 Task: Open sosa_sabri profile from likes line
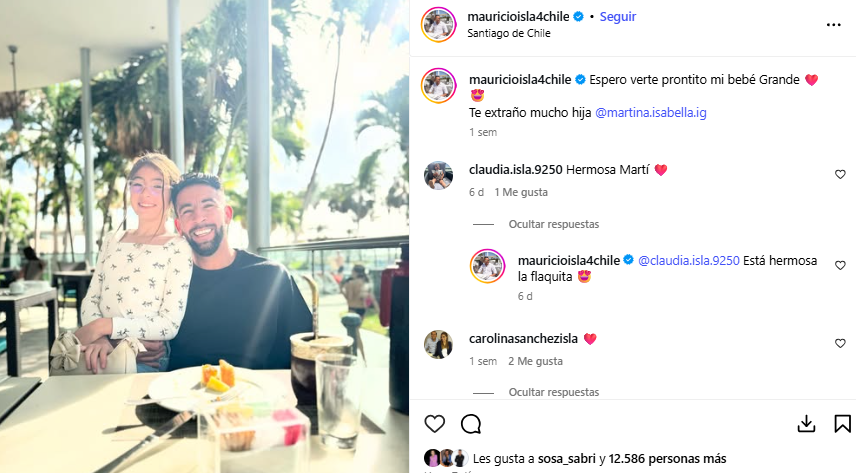click(567, 459)
